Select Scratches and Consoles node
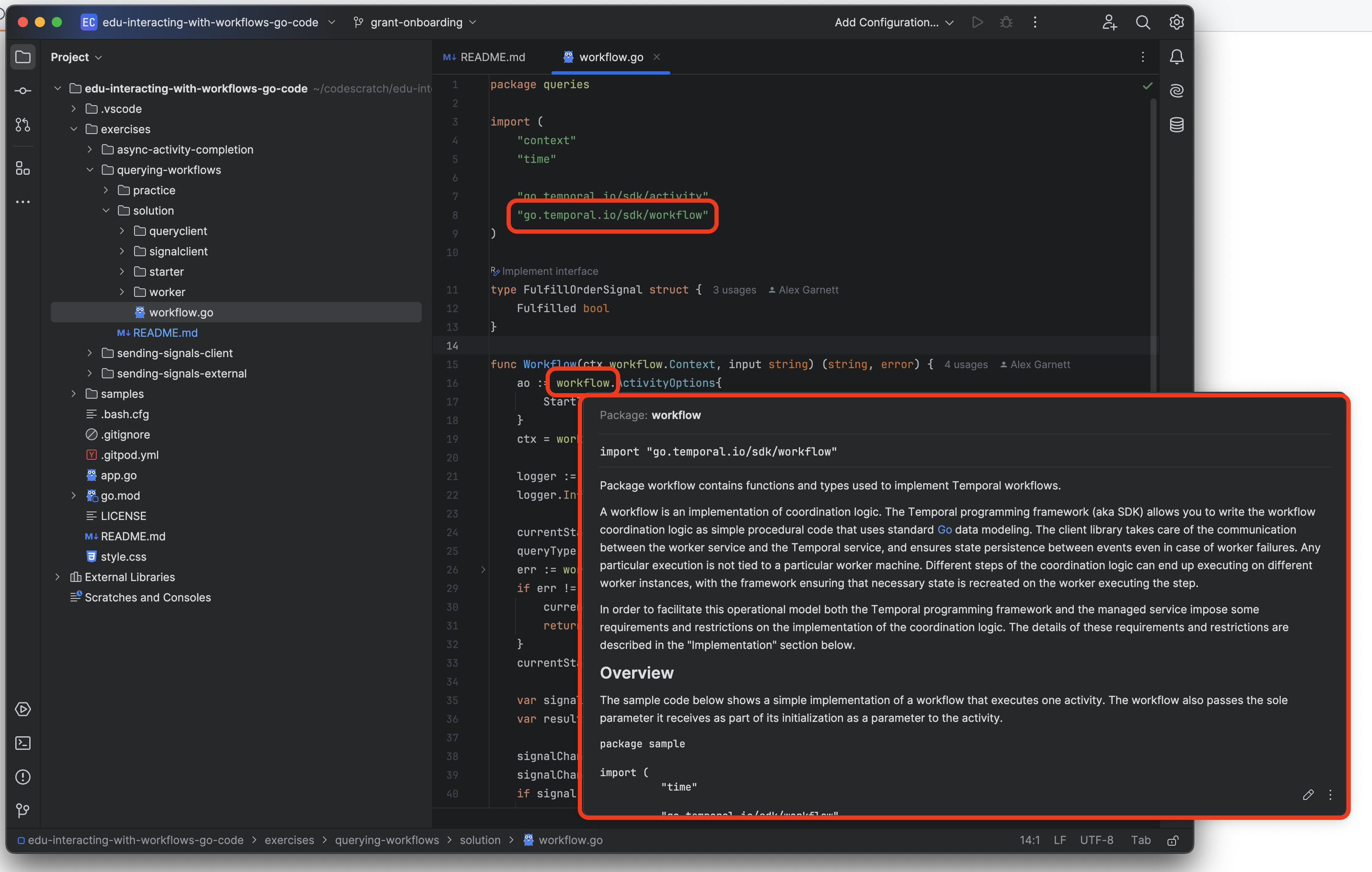The height and width of the screenshot is (872, 1372). pos(140,598)
